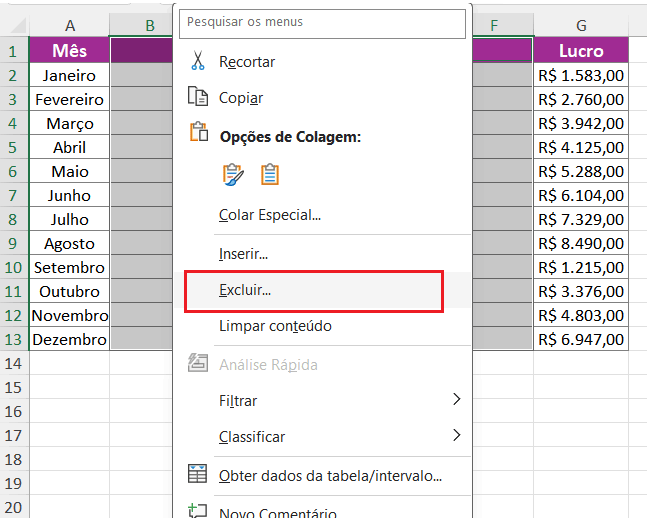Click the Lucro header cell
Viewport: 647px width, 521px height.
581,51
